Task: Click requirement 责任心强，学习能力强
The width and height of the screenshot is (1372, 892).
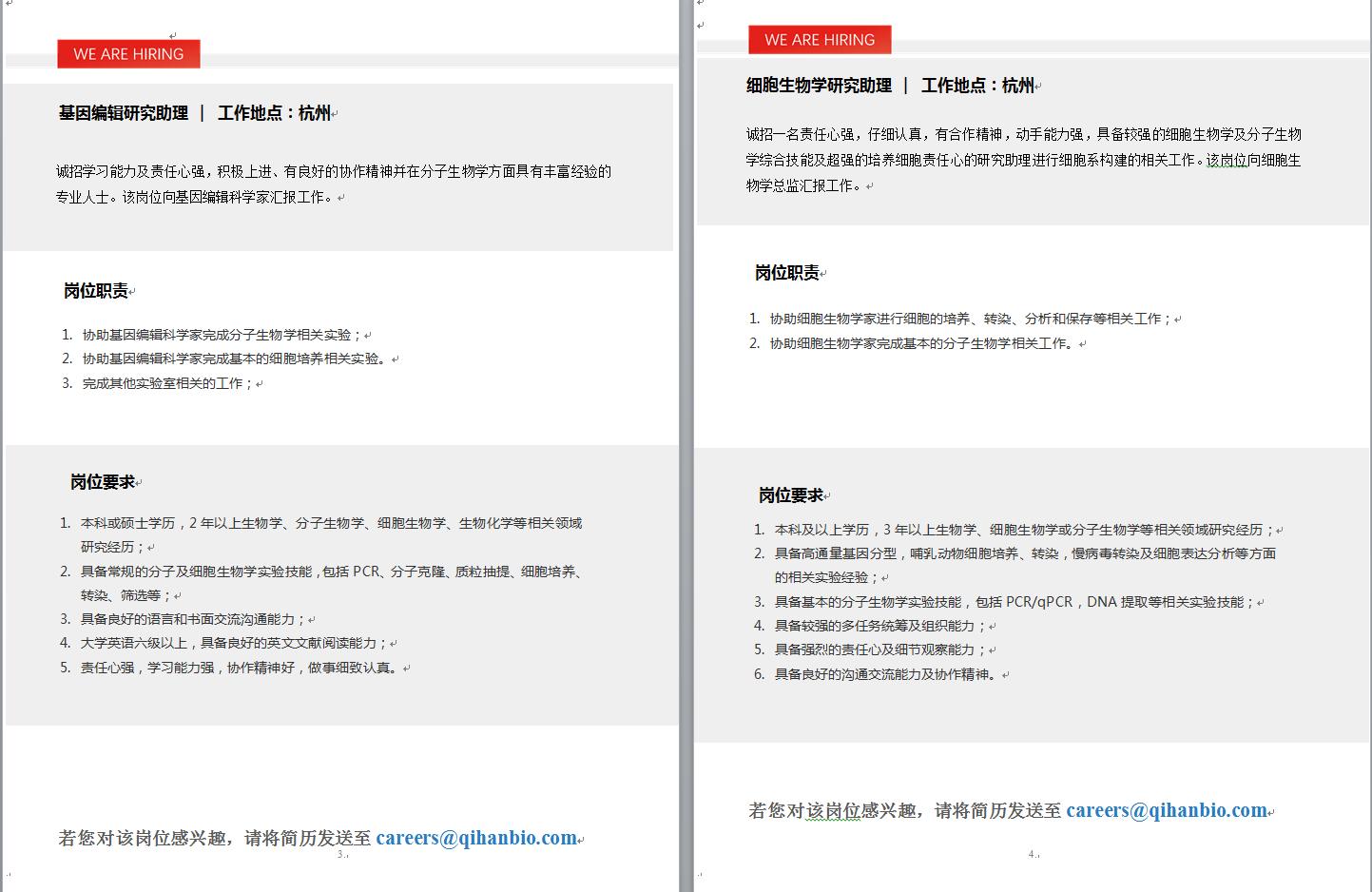Action: pos(241,668)
